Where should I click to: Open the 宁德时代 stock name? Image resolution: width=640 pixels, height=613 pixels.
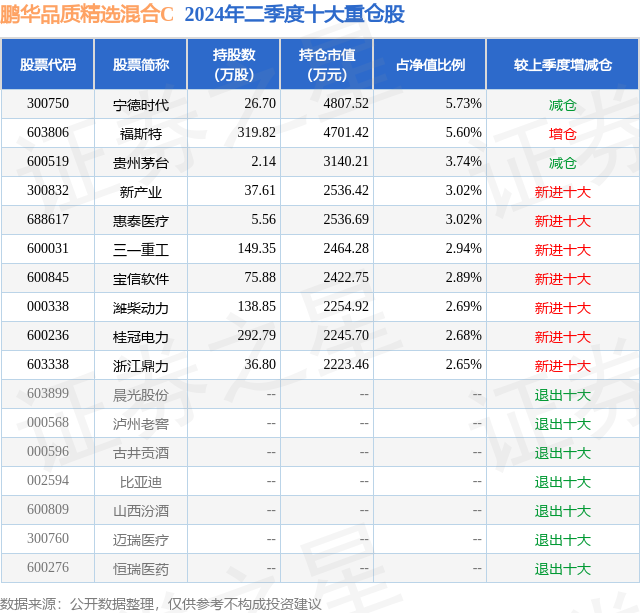(141, 105)
